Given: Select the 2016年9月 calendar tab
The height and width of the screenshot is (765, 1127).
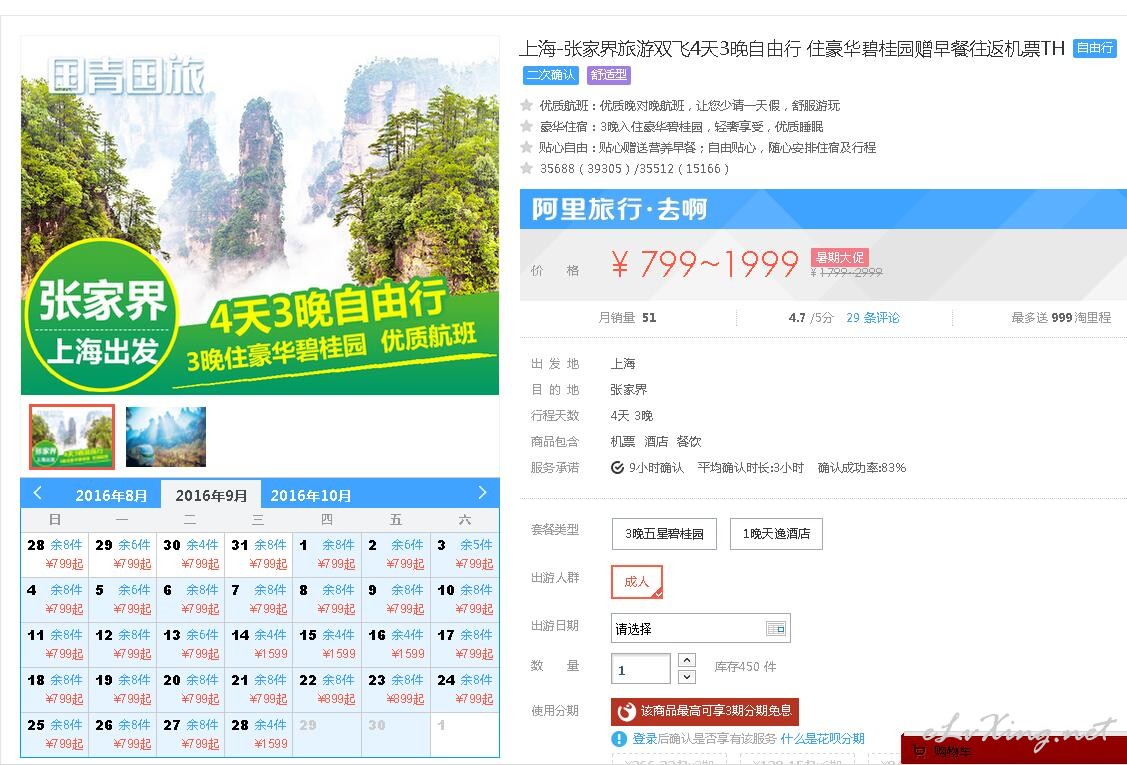Looking at the screenshot, I should point(211,495).
